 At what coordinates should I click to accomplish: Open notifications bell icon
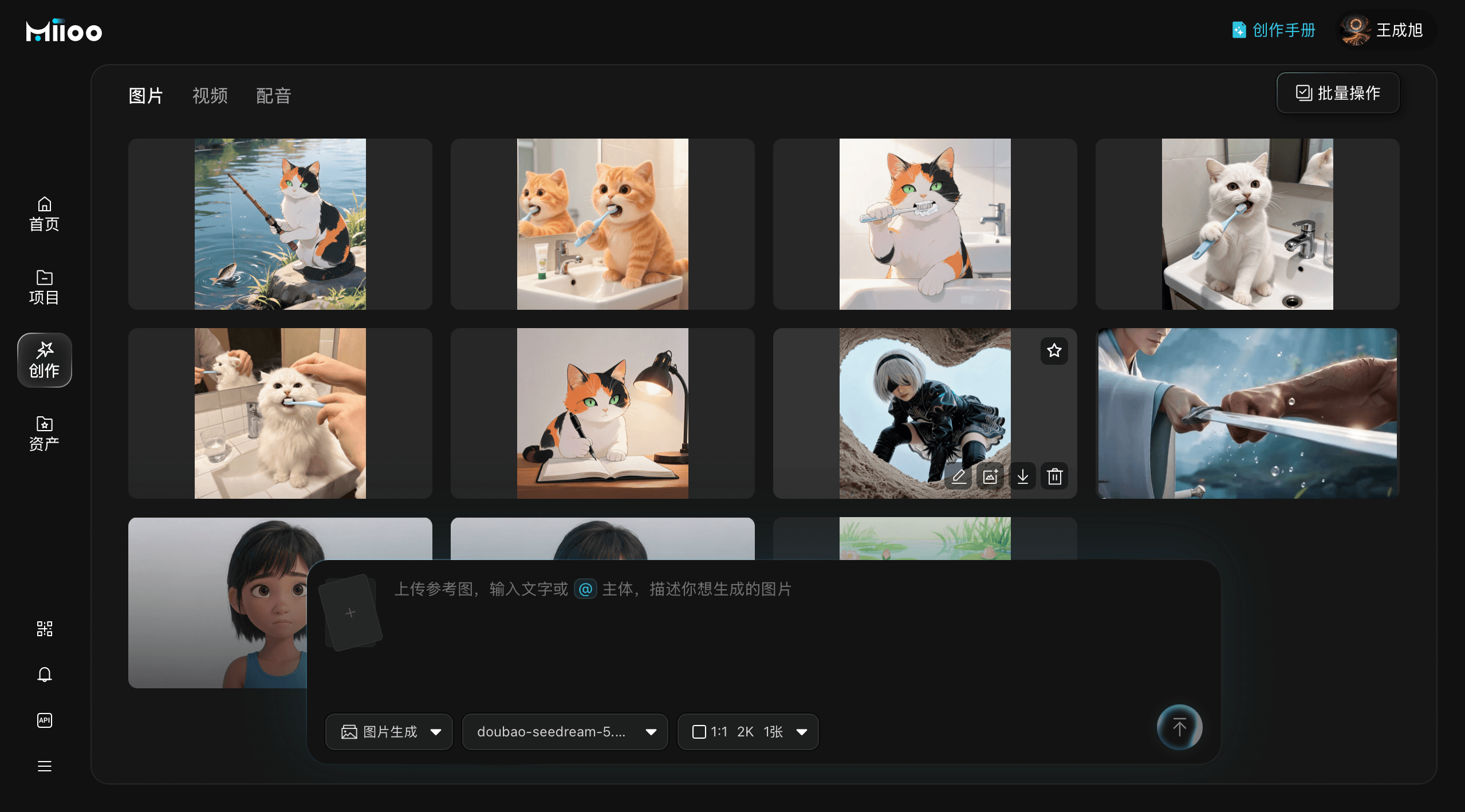click(44, 675)
